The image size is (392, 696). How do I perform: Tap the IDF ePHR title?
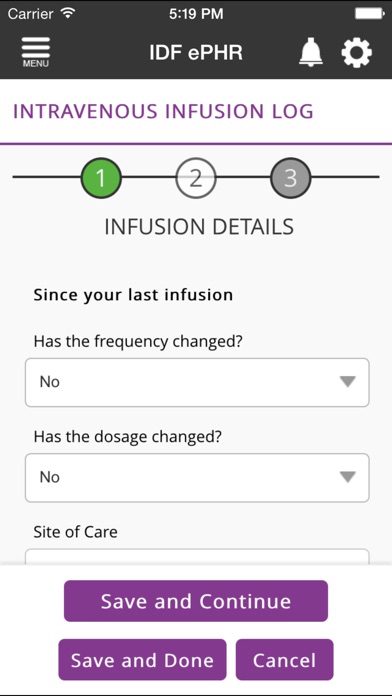(x=196, y=52)
